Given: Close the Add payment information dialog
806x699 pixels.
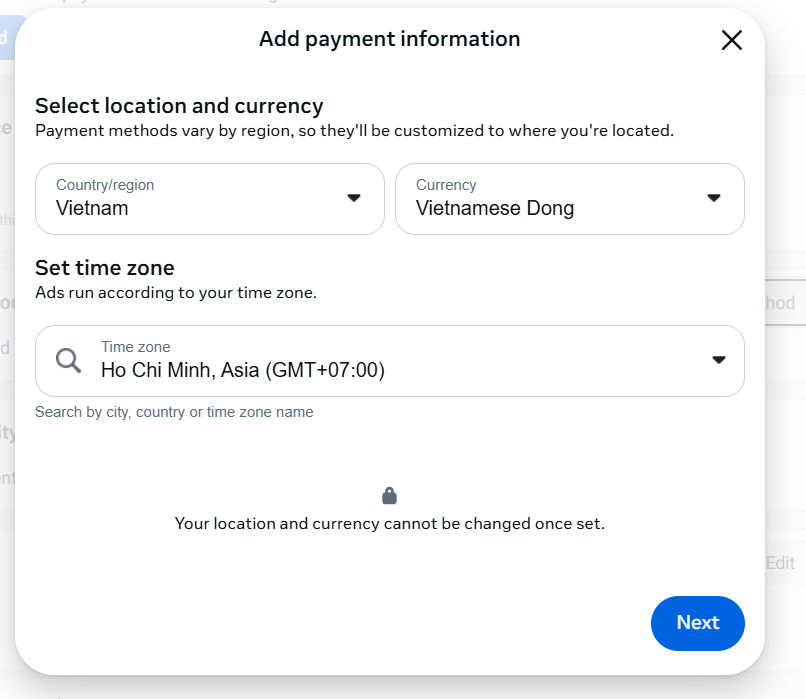Looking at the screenshot, I should click(732, 40).
